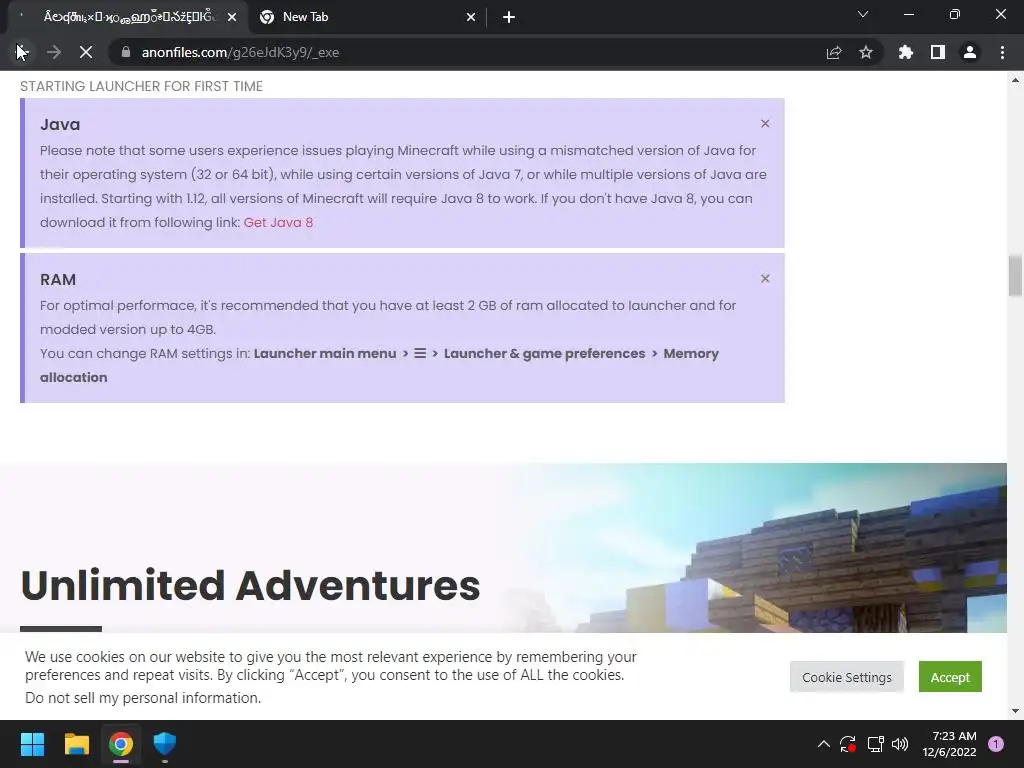Share this page icon
This screenshot has width=1024, height=768.
coord(834,52)
